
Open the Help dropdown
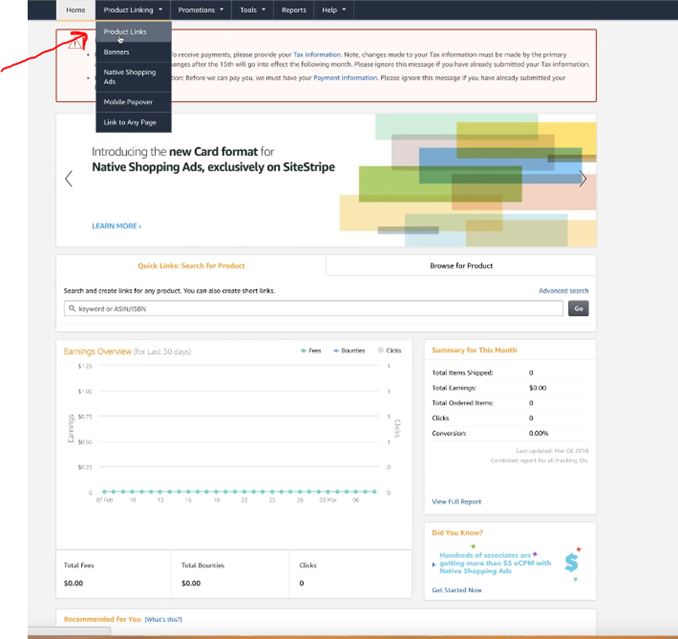pyautogui.click(x=334, y=10)
